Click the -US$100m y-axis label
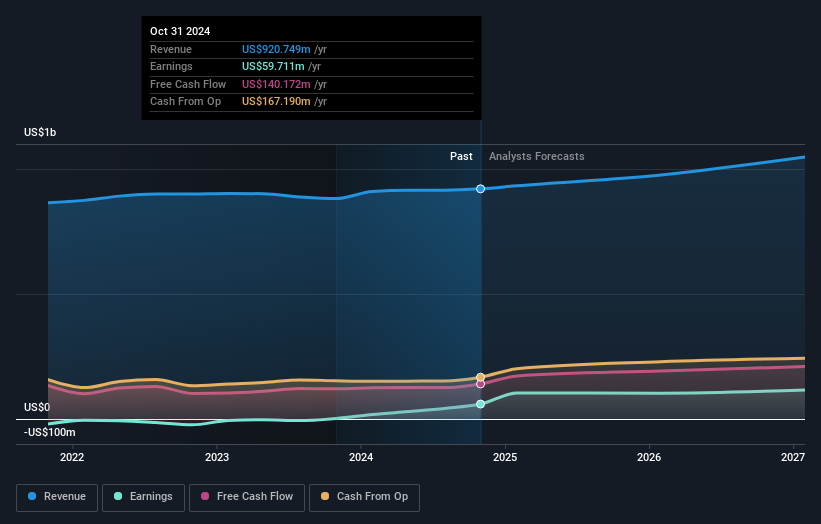The width and height of the screenshot is (821, 524). 50,432
